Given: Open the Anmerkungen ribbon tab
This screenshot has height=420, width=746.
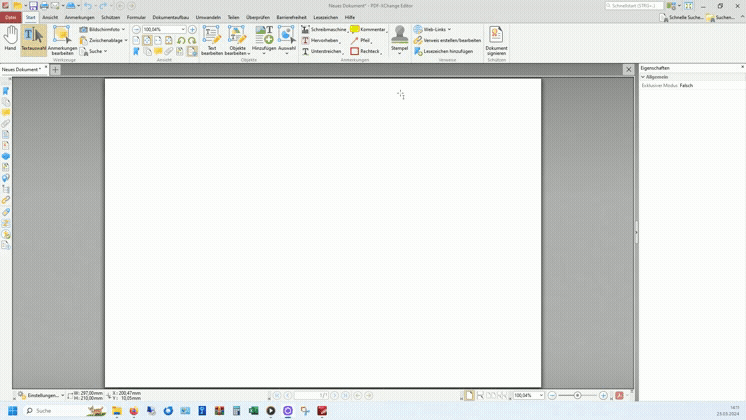Looking at the screenshot, I should click(x=79, y=17).
